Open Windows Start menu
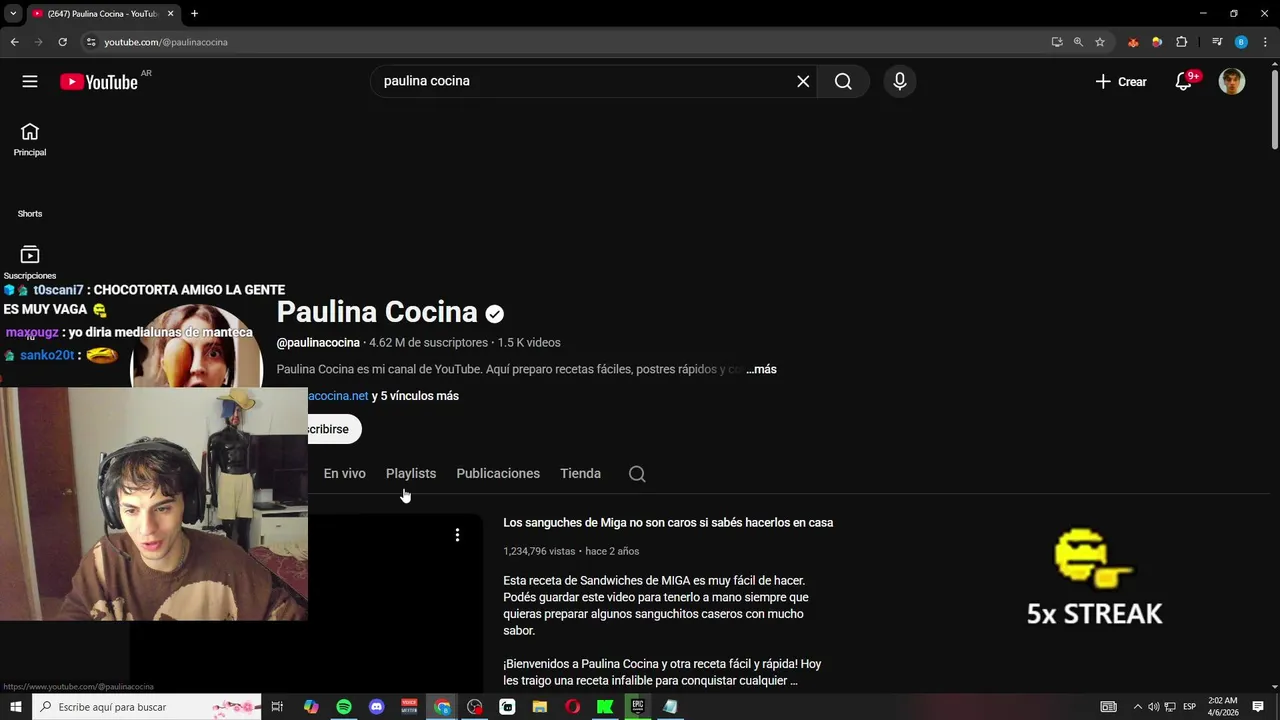Screen dimensions: 1280x720 16,707
